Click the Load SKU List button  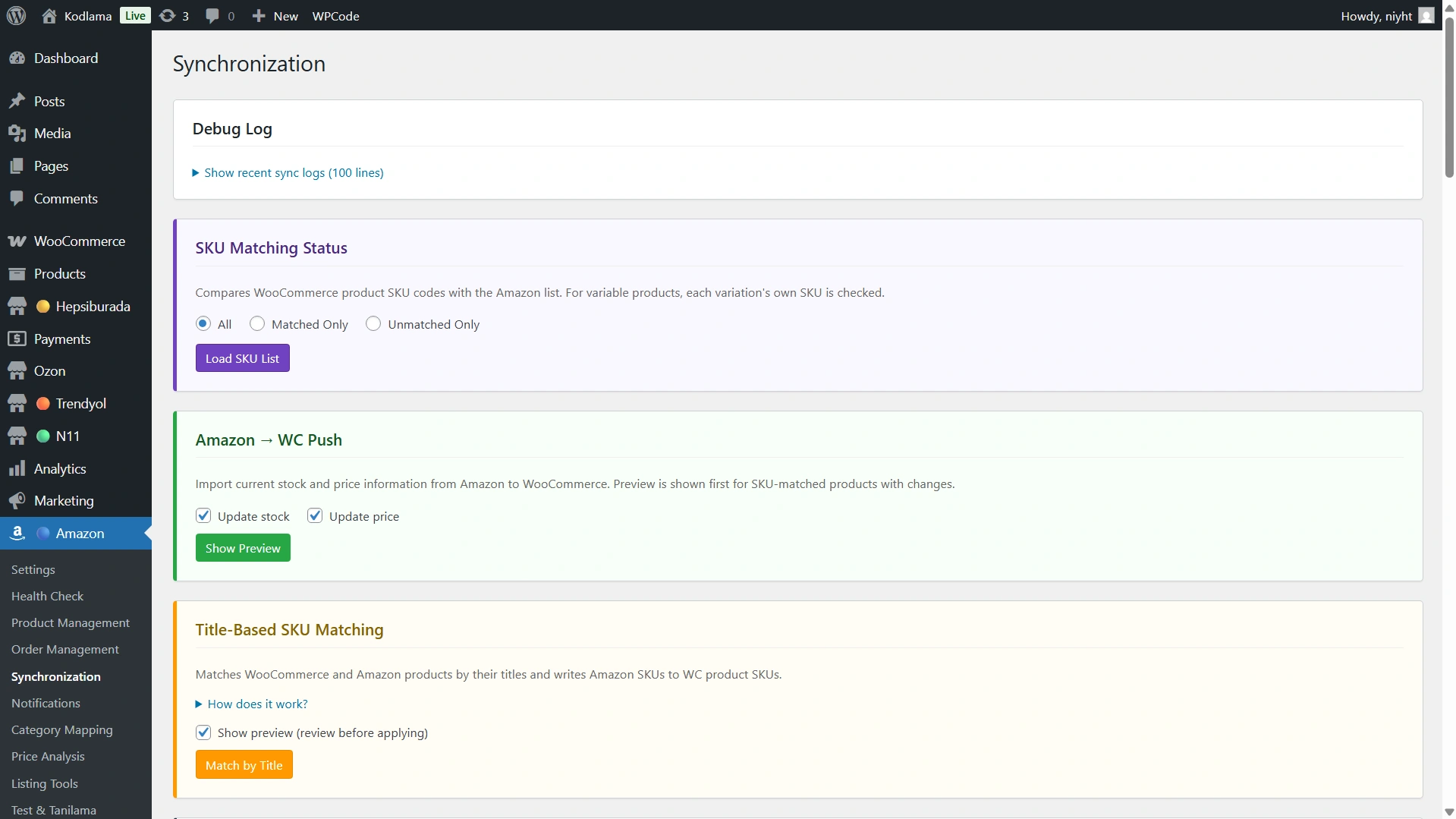(243, 358)
